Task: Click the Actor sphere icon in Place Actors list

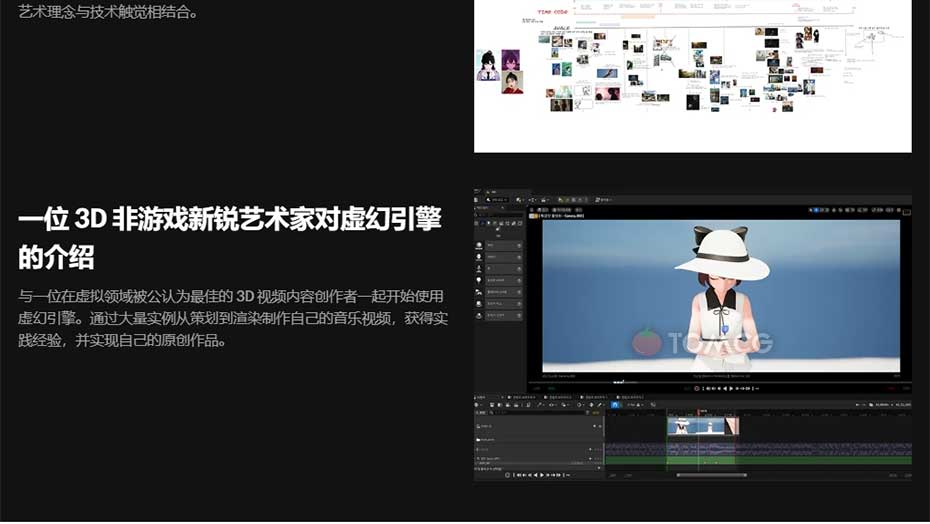Action: coord(479,245)
